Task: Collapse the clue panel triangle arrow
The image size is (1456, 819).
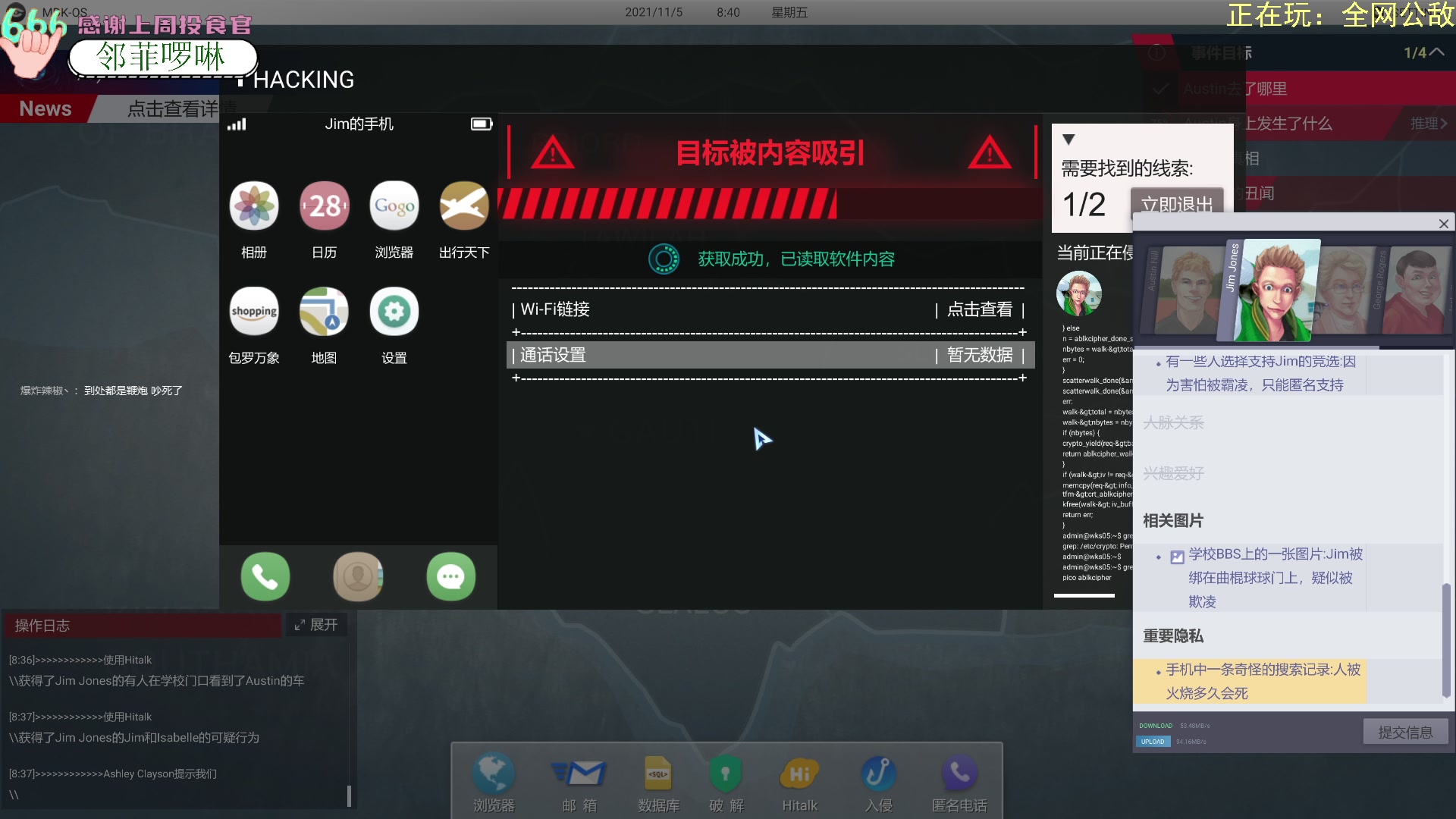Action: coord(1068,140)
